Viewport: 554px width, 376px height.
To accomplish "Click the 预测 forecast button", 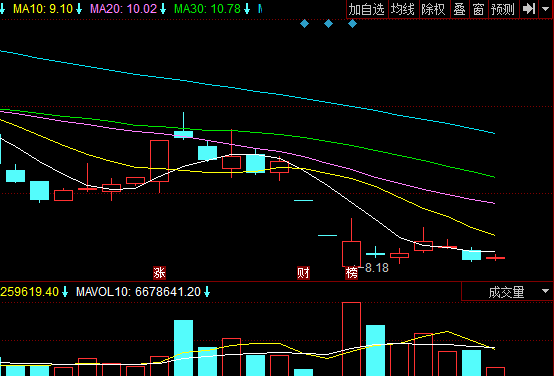I will [503, 9].
